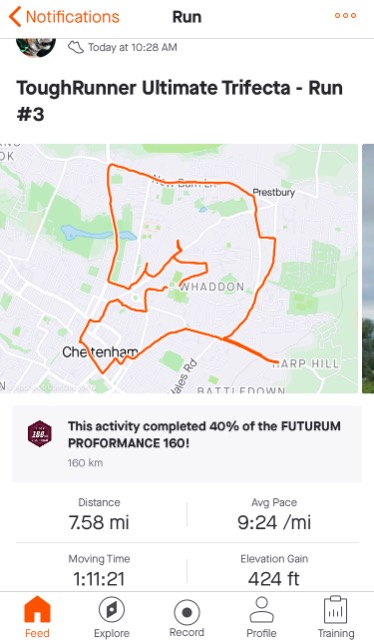Open the Explore compass icon
374x640 pixels.
(x=111, y=610)
